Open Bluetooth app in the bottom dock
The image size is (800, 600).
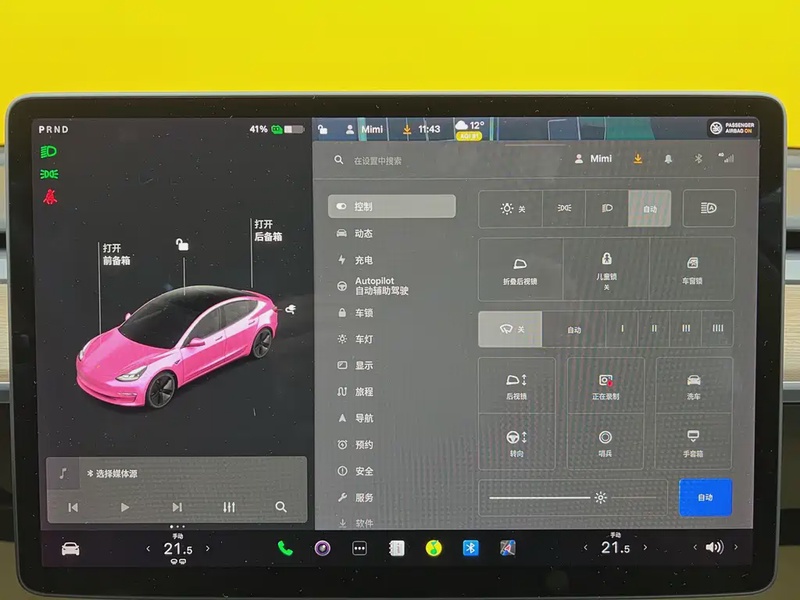(470, 548)
